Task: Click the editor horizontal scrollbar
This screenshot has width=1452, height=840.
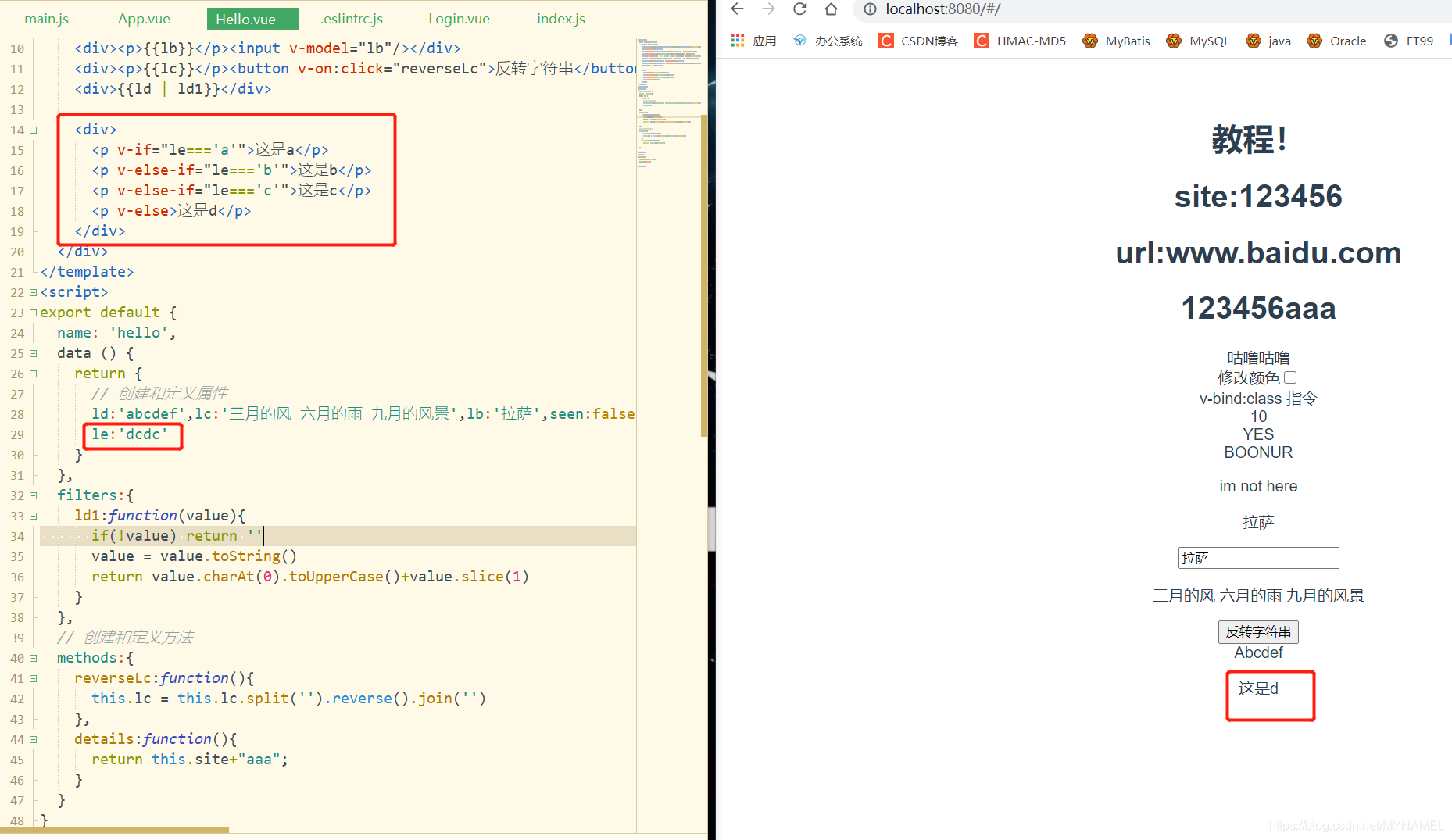Action: (115, 830)
